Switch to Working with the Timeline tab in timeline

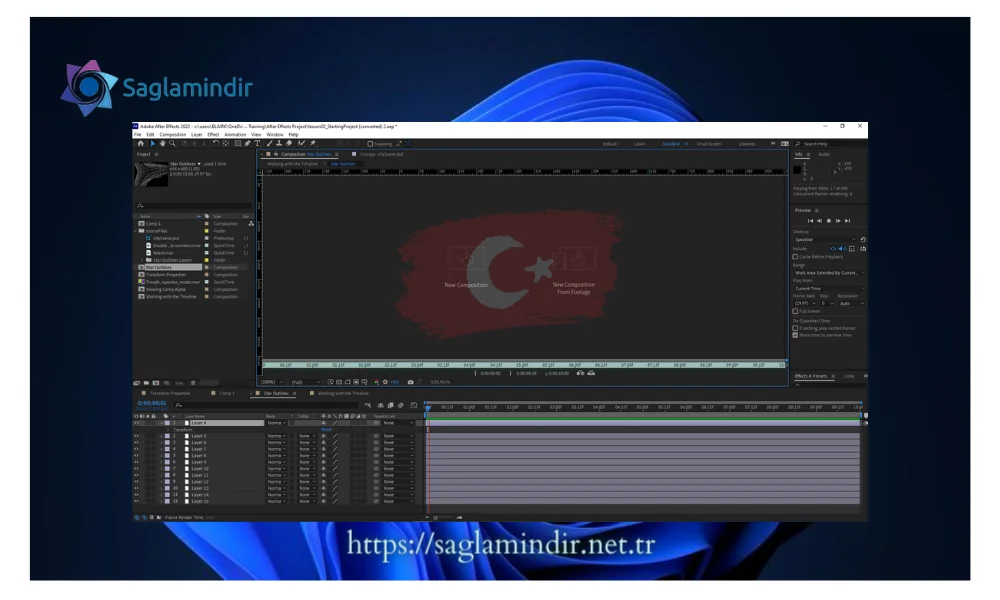point(343,393)
